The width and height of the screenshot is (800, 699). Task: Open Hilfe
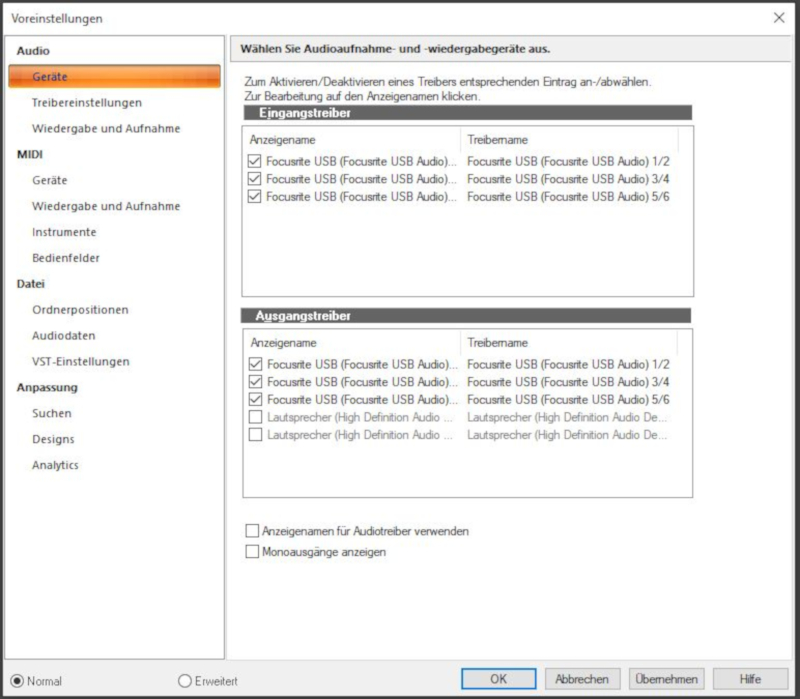(x=750, y=679)
